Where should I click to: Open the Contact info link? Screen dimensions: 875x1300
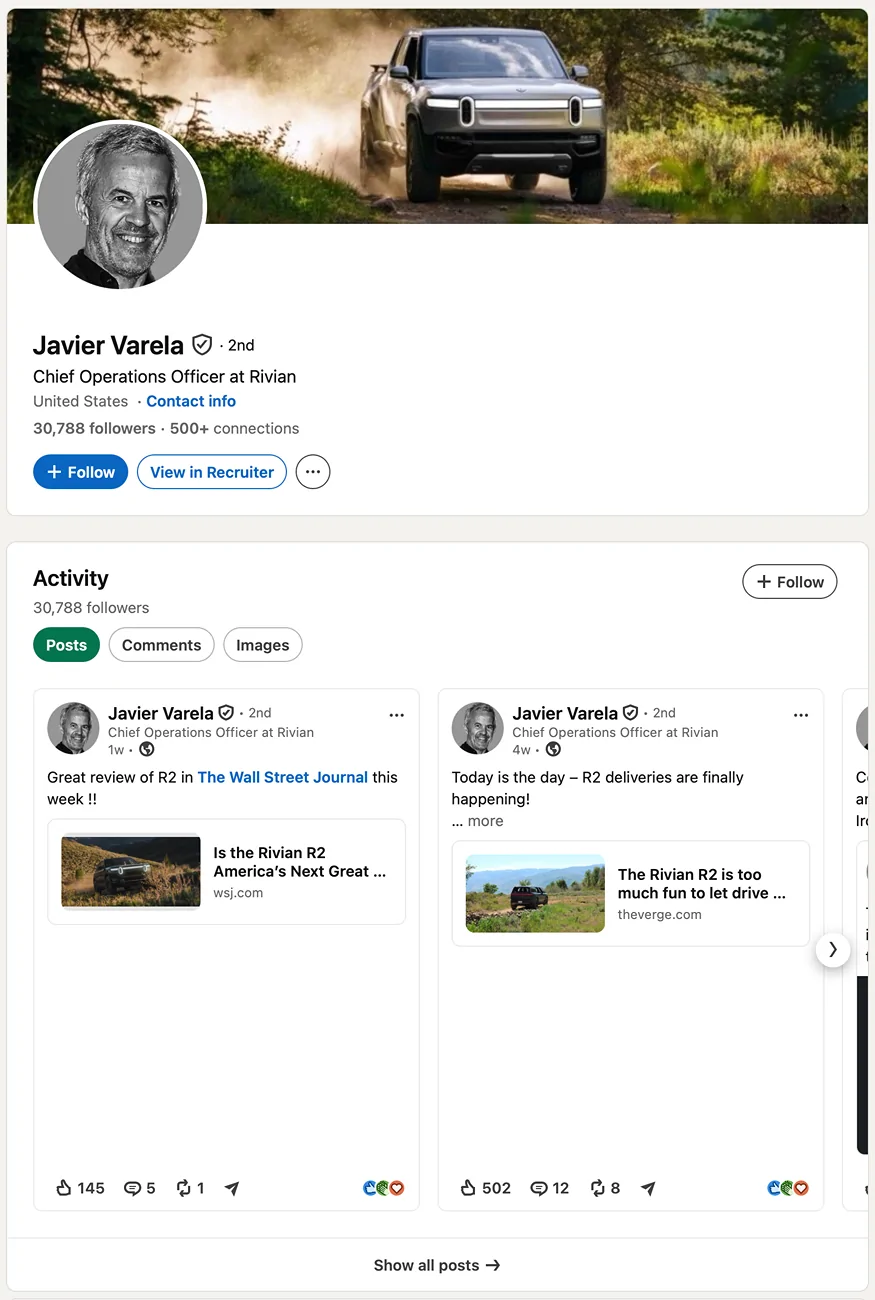(191, 401)
